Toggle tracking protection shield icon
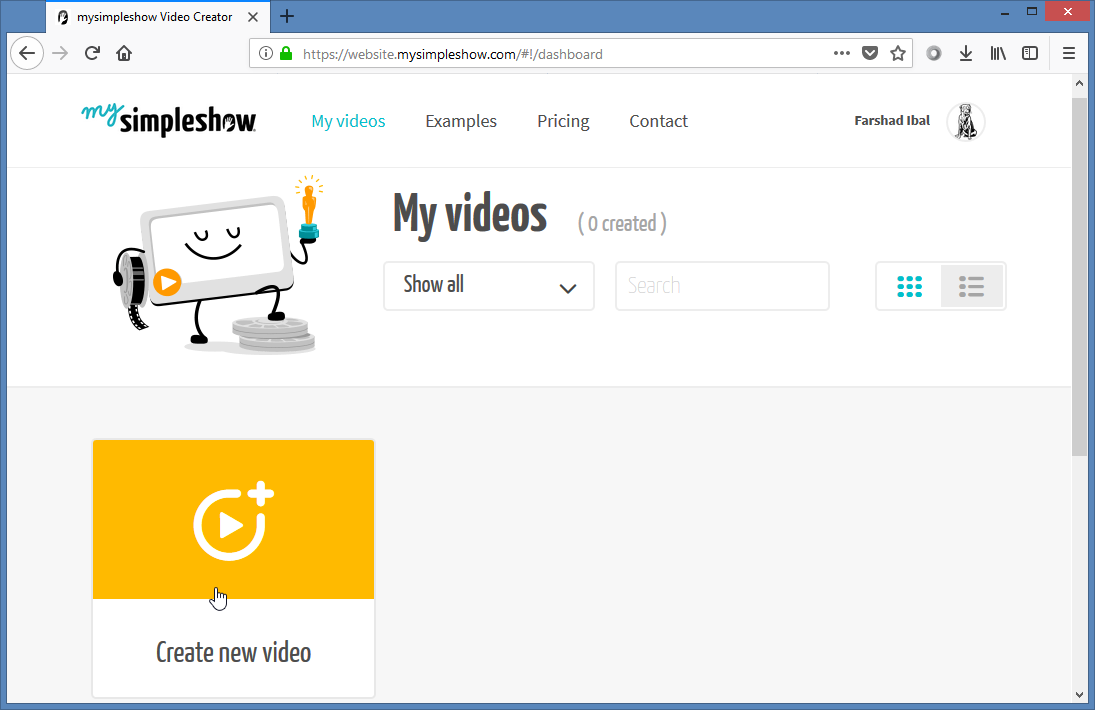This screenshot has height=710, width=1095. (869, 53)
